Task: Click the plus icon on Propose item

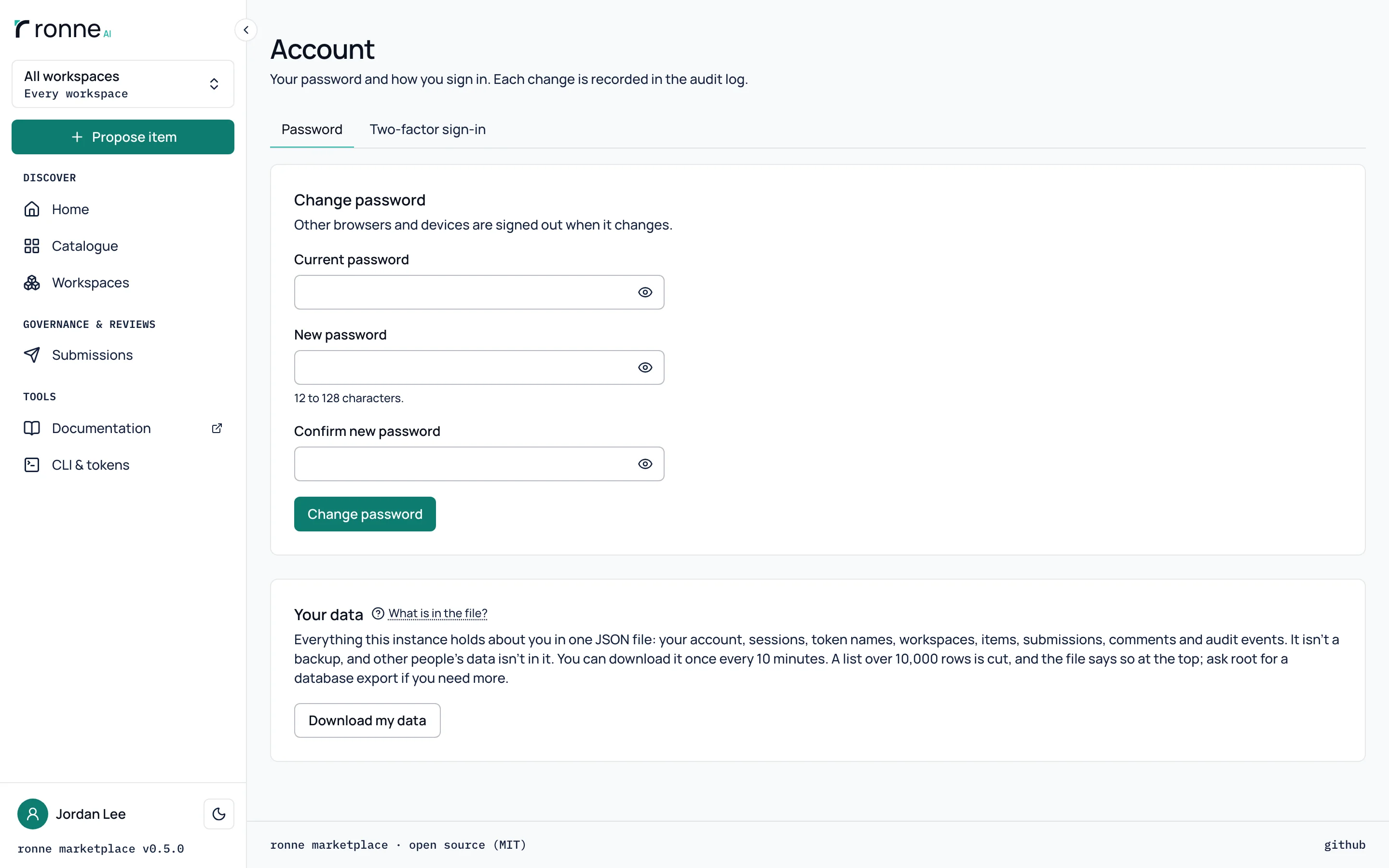Action: pyautogui.click(x=77, y=136)
